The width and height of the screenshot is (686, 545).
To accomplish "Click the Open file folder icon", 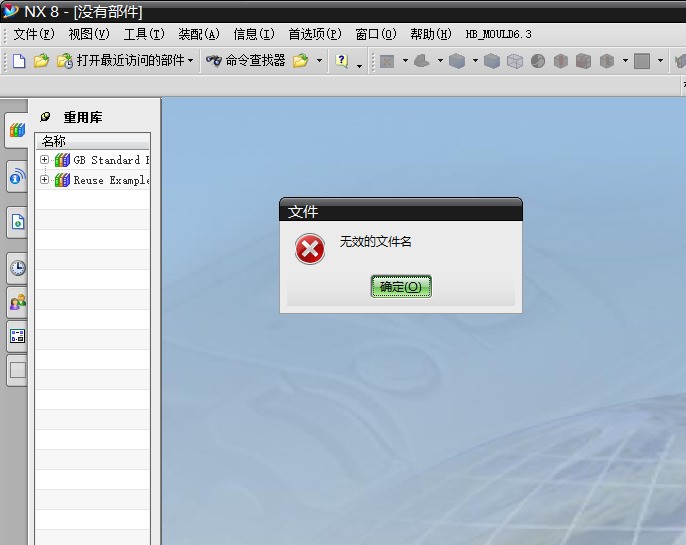I will click(x=41, y=61).
